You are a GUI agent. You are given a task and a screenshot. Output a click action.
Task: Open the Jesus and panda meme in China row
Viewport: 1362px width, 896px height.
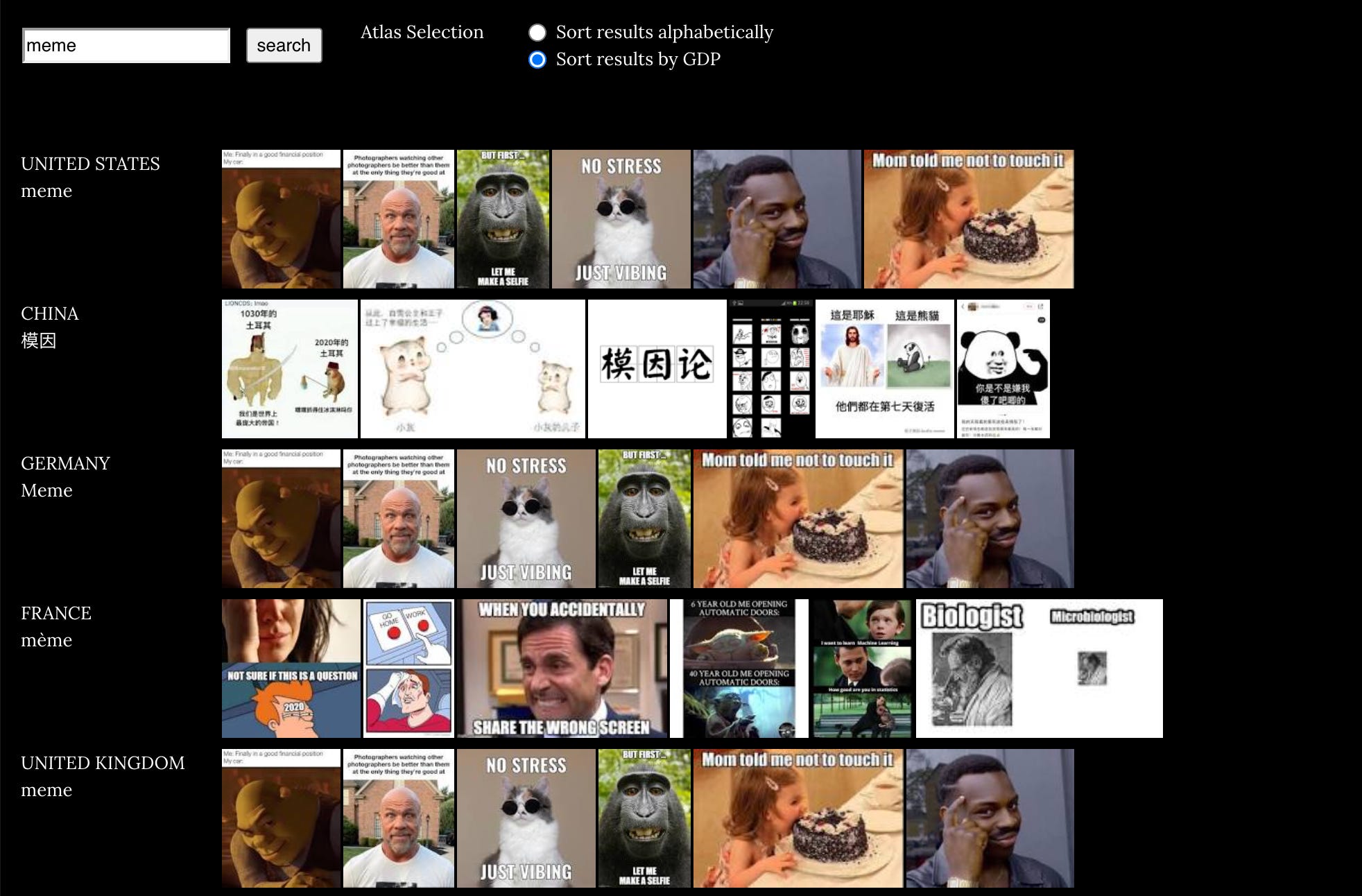(x=885, y=369)
